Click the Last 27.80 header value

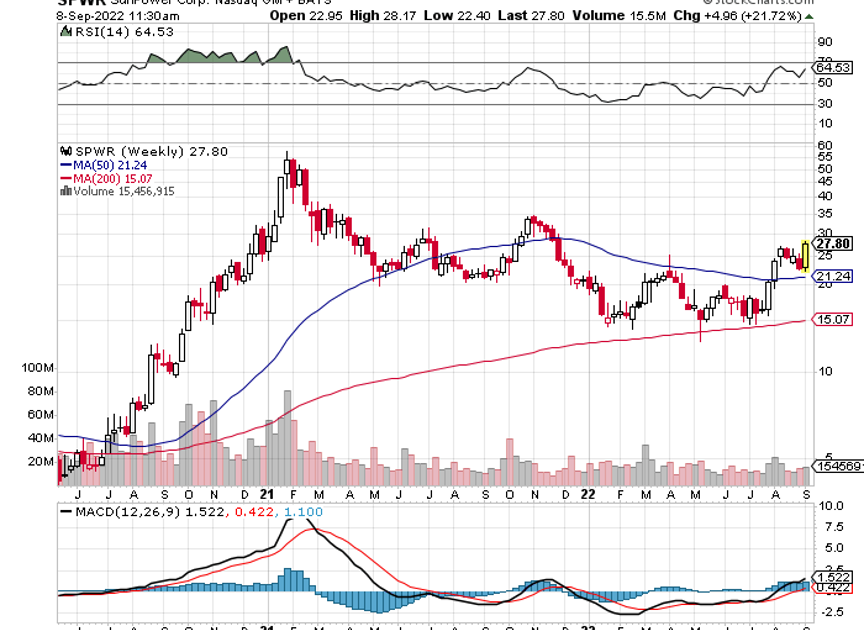[531, 15]
